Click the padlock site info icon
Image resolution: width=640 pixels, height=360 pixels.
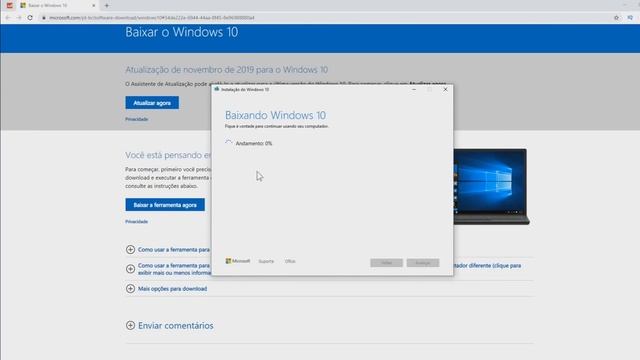pyautogui.click(x=44, y=18)
